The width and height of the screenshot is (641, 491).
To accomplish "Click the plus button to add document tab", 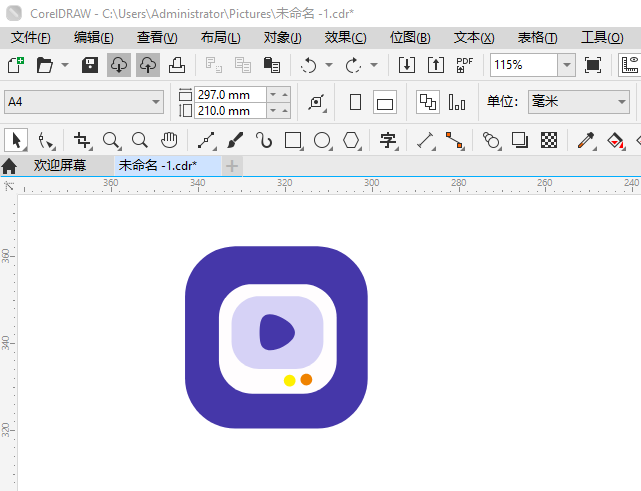I will point(232,165).
